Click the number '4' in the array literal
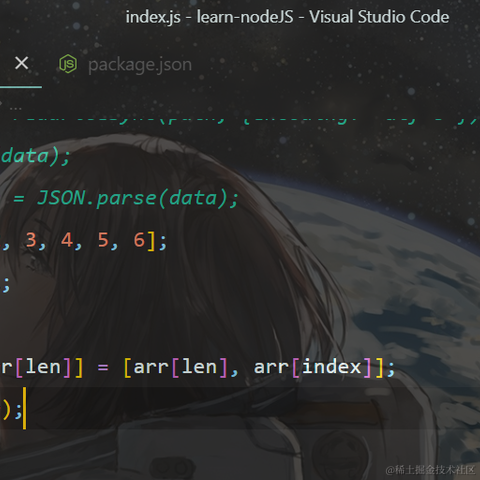Viewport: 480px width, 480px height. coord(67,240)
